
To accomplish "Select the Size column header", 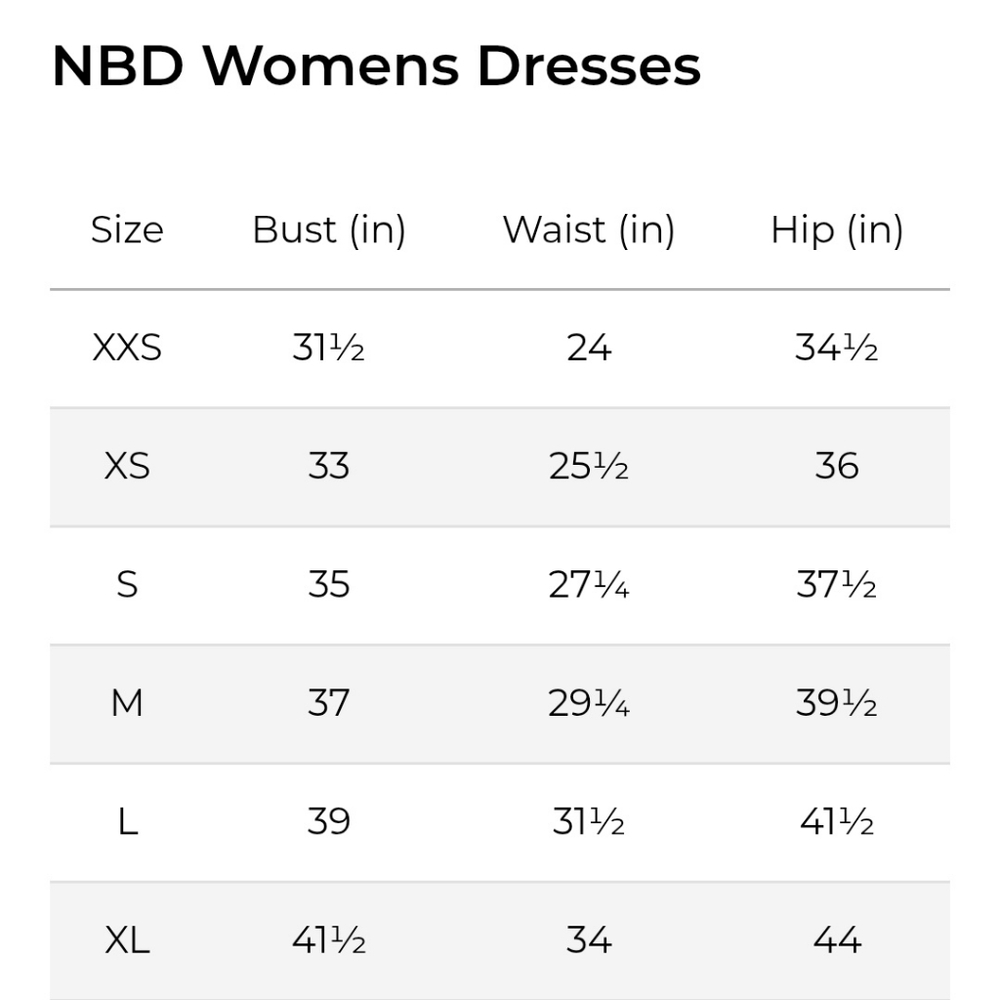I will pyautogui.click(x=127, y=230).
